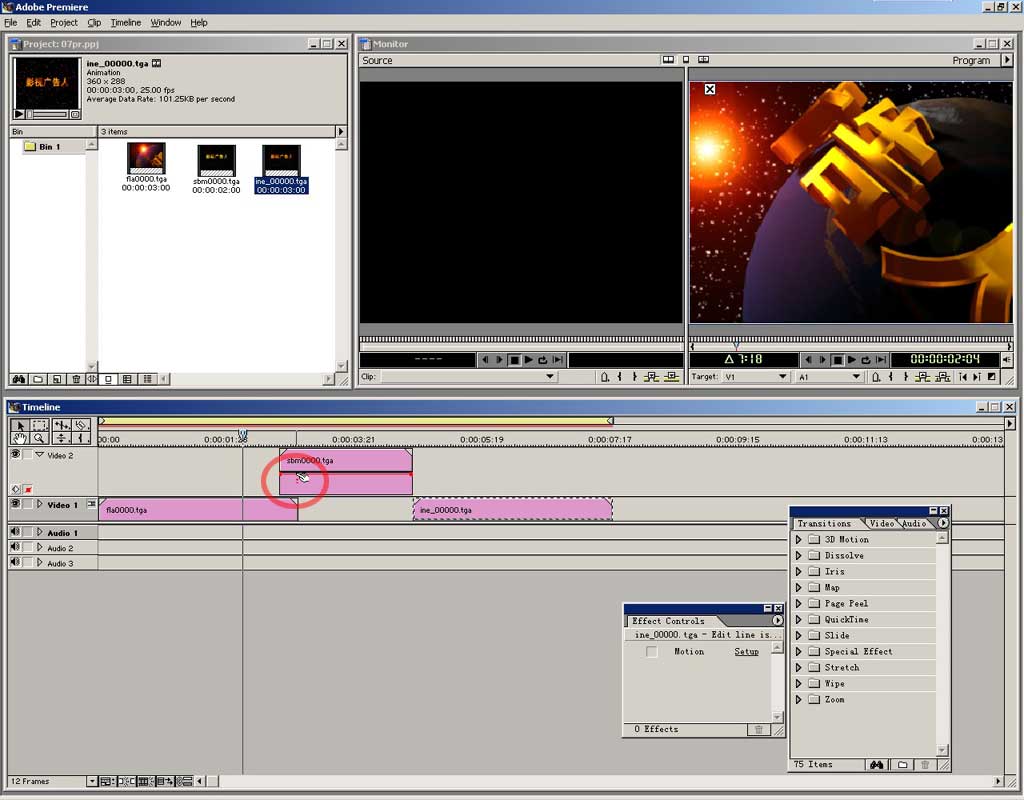Viewport: 1024px width, 800px height.
Task: Enable the Motion effect checkbox
Action: [652, 652]
